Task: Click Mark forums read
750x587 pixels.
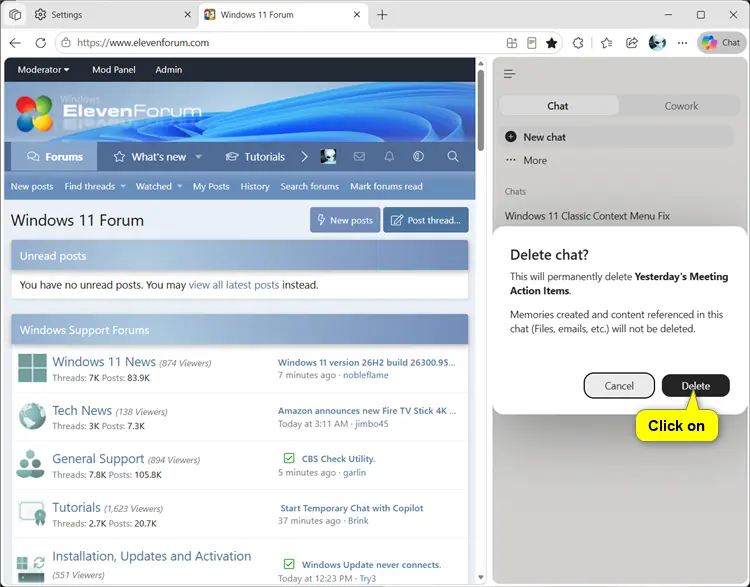Action: [x=386, y=187]
